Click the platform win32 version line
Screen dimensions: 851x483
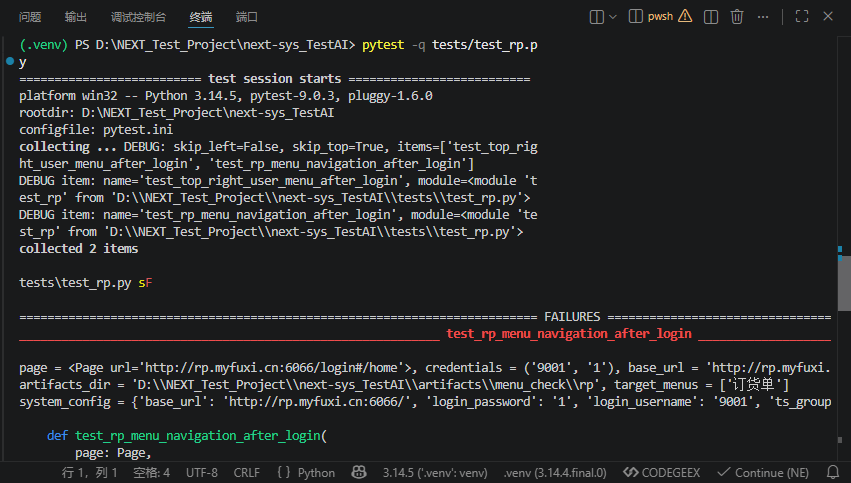click(x=226, y=96)
